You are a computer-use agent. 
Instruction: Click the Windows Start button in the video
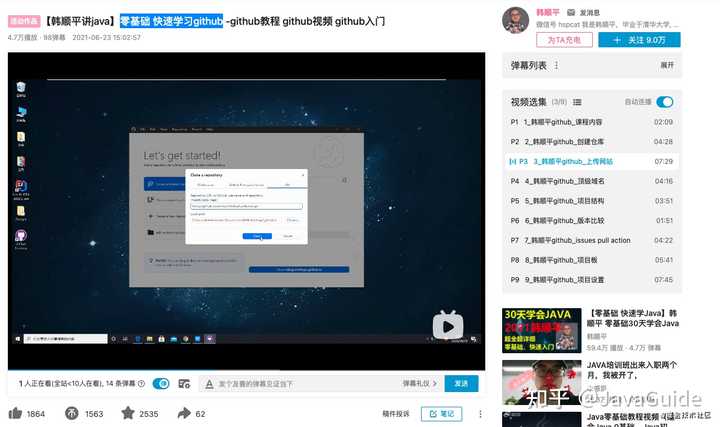click(x=17, y=339)
